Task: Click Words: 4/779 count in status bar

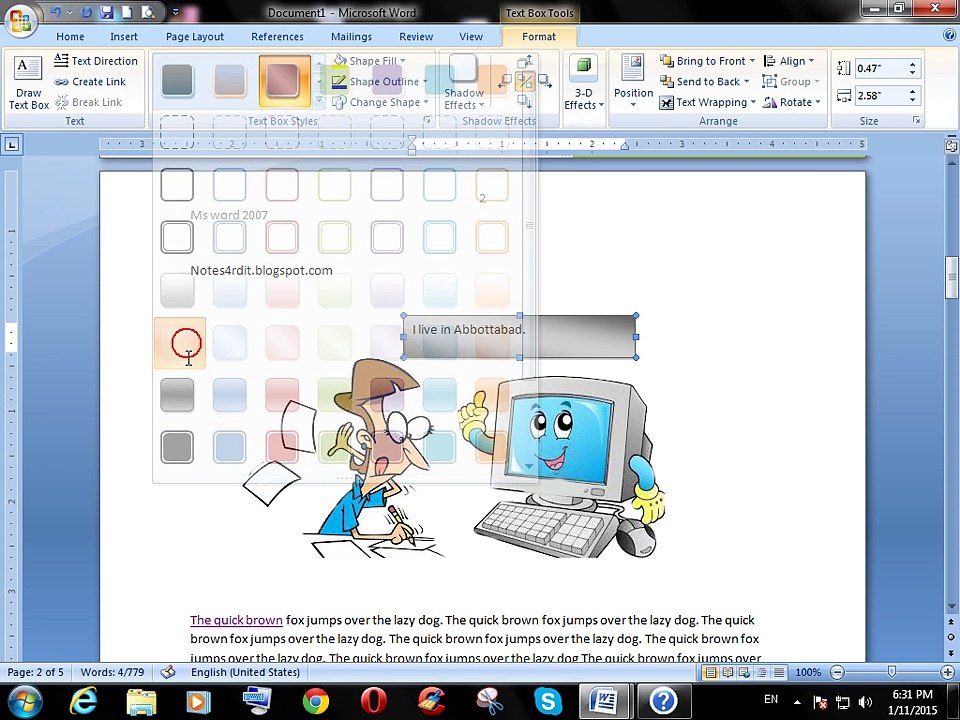Action: [113, 672]
